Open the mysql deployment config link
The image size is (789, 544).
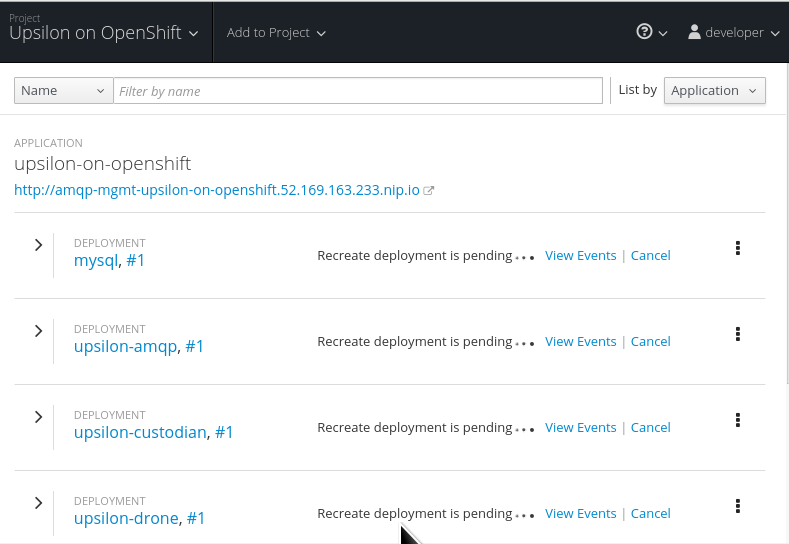click(x=96, y=261)
